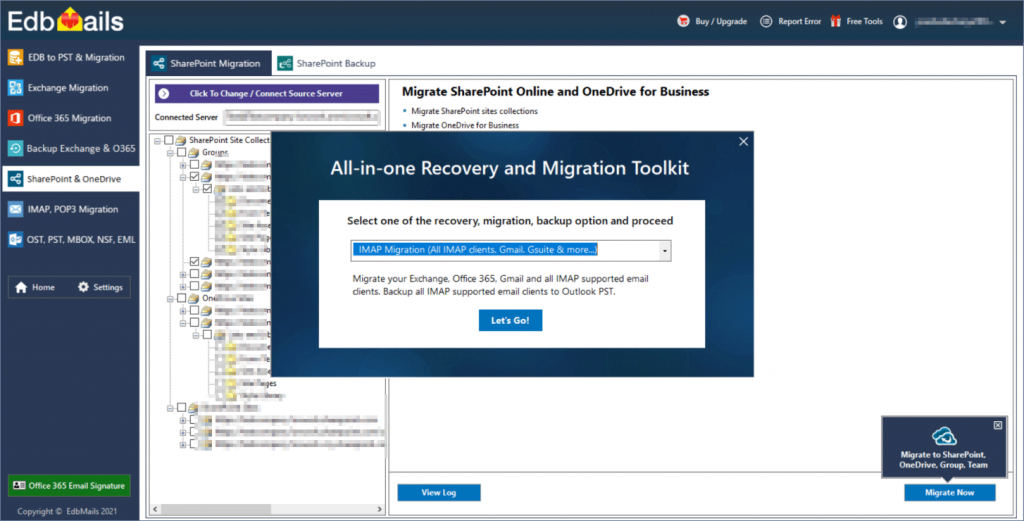The image size is (1024, 521).
Task: Open the migration option dropdown arrow
Action: tap(665, 251)
